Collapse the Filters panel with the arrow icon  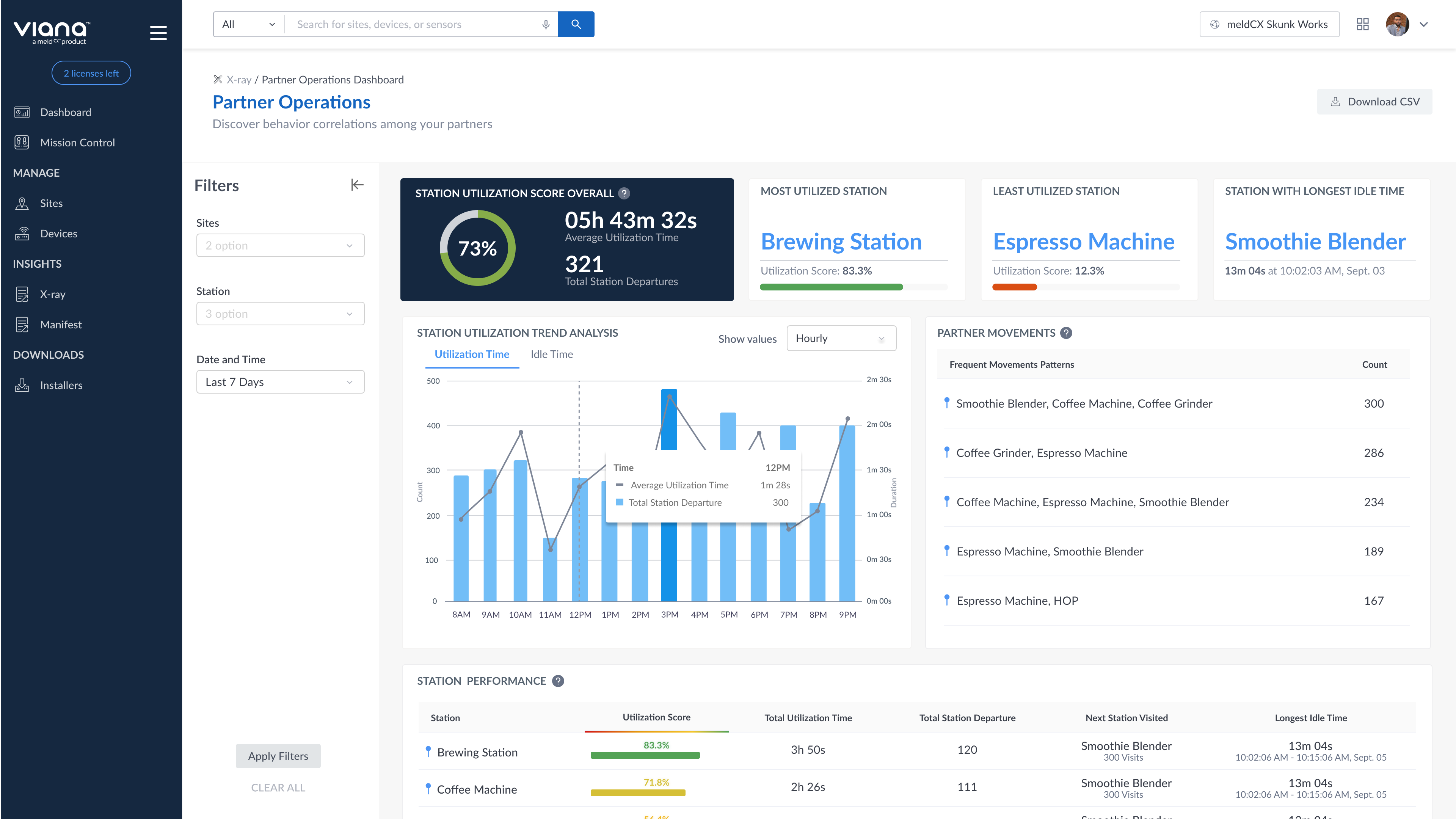(357, 185)
